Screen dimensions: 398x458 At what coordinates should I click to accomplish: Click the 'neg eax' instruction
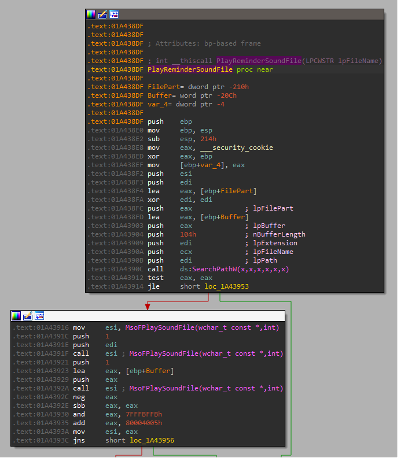[95, 397]
